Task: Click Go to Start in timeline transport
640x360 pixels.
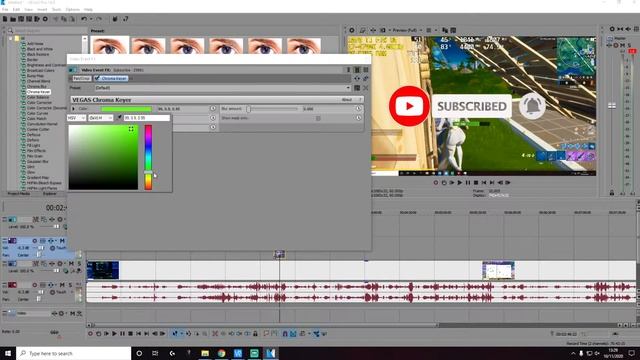Action: click(x=138, y=333)
